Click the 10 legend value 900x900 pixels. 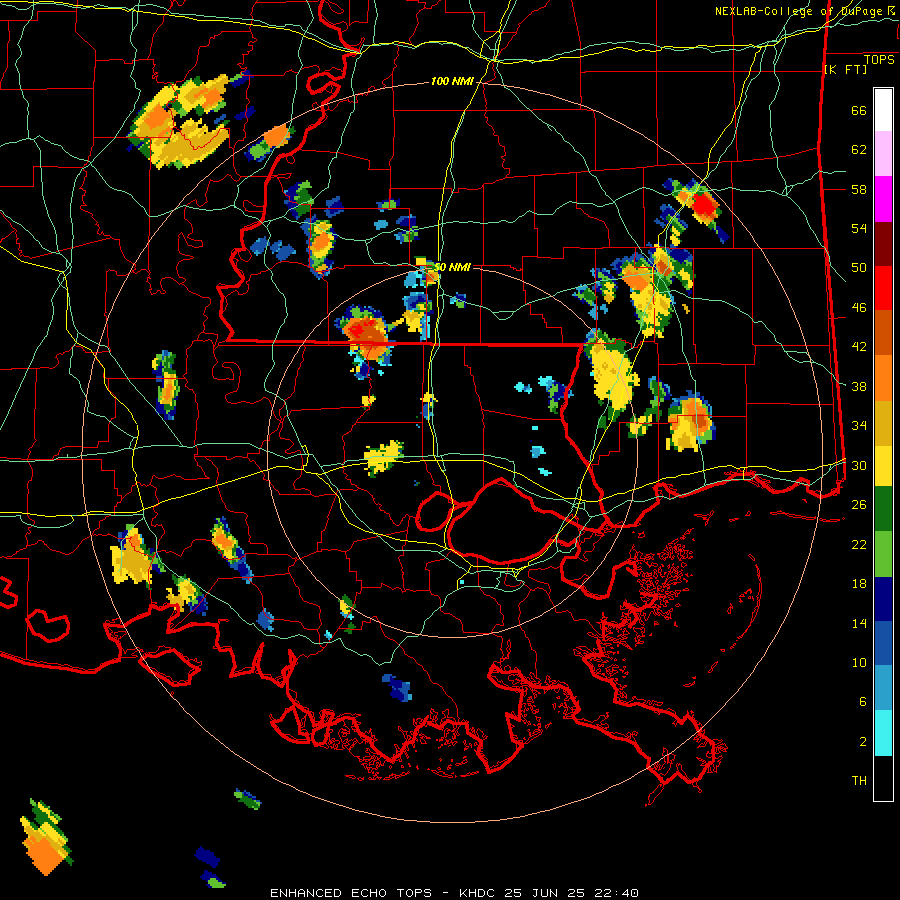point(859,662)
